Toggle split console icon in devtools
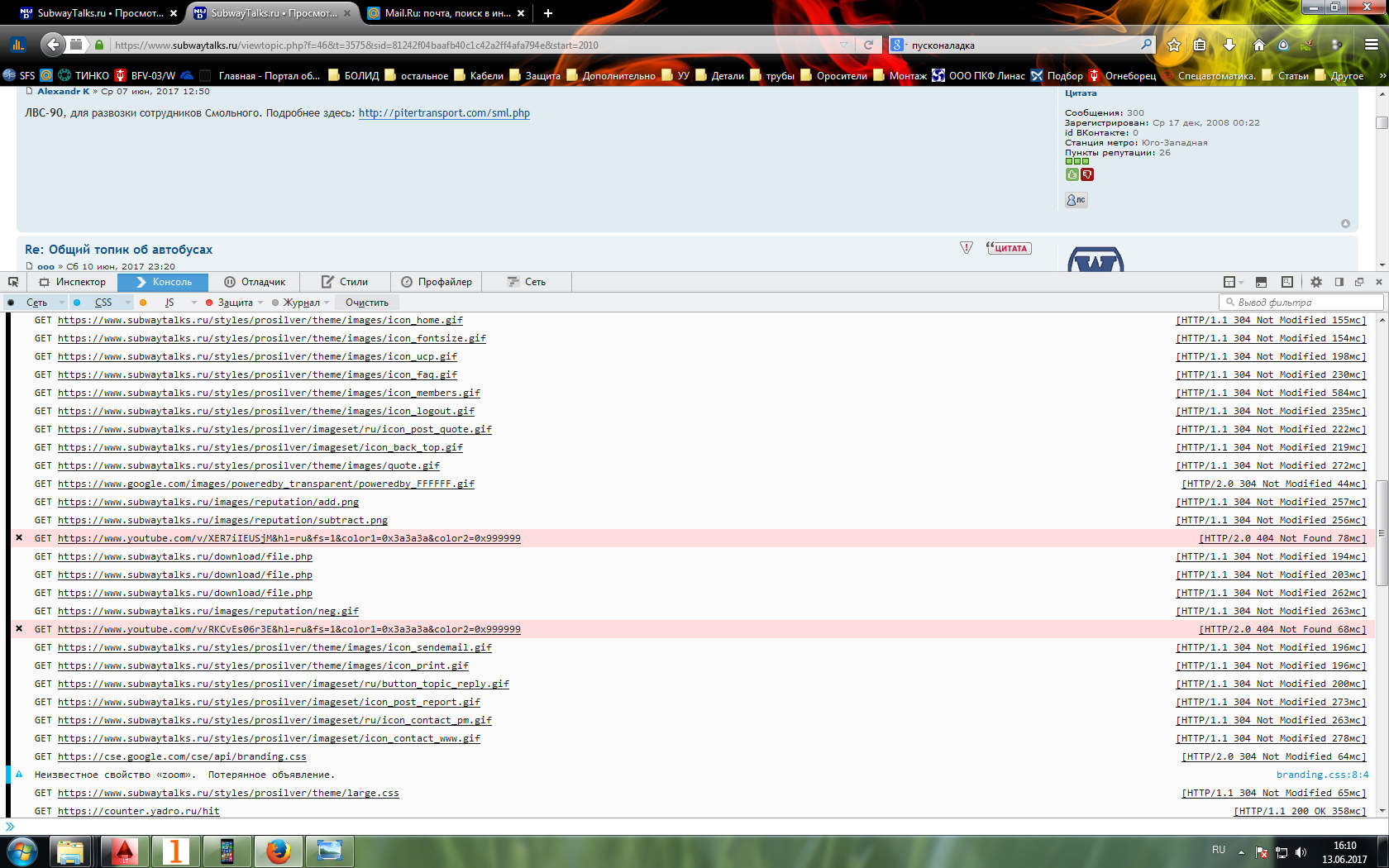The height and width of the screenshot is (868, 1389). coord(1261,282)
